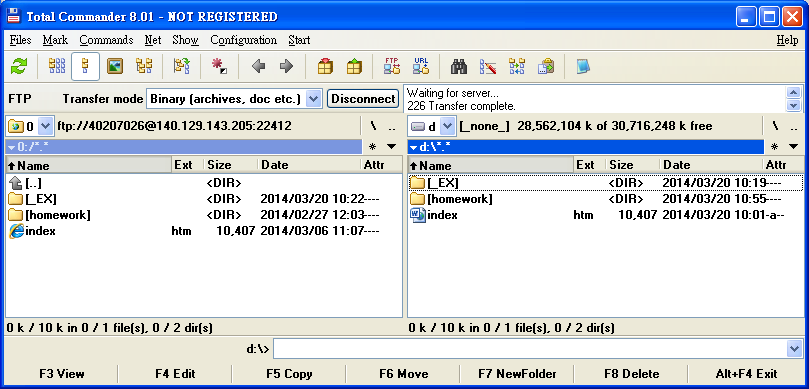
Task: Open right panel directory history arrow
Action: pos(794,147)
